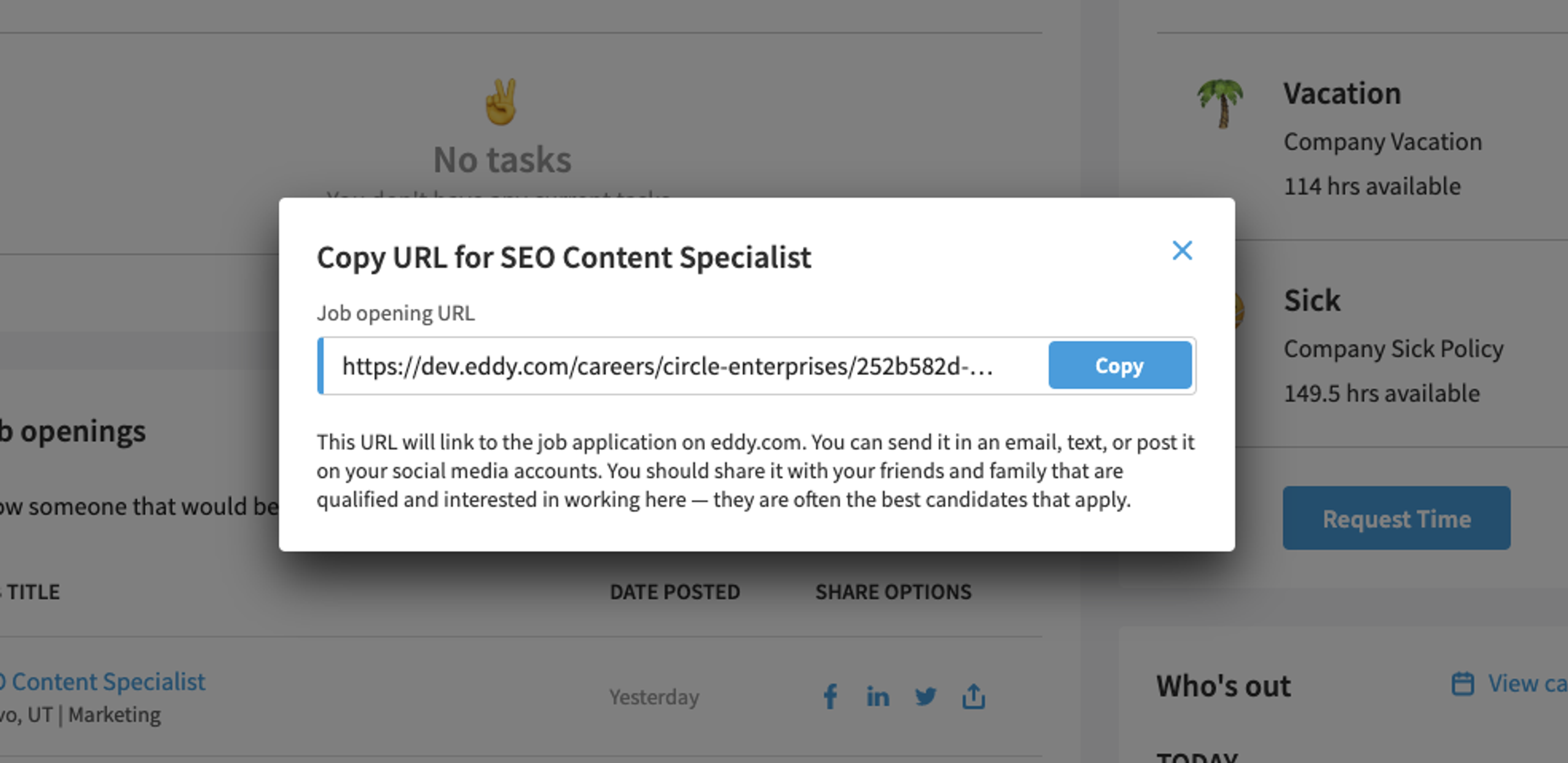The width and height of the screenshot is (1568, 763).
Task: Share job opening on LinkedIn
Action: coord(878,697)
